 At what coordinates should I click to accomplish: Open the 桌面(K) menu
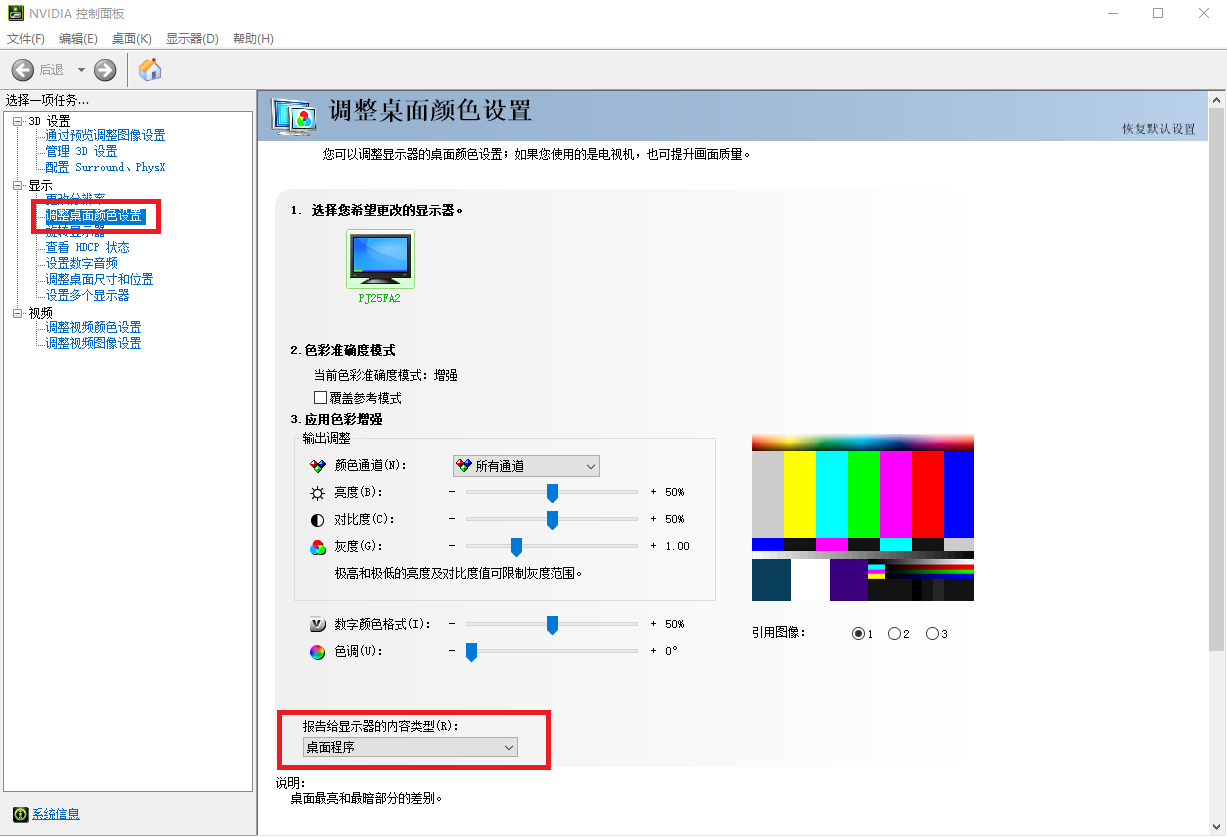[131, 39]
